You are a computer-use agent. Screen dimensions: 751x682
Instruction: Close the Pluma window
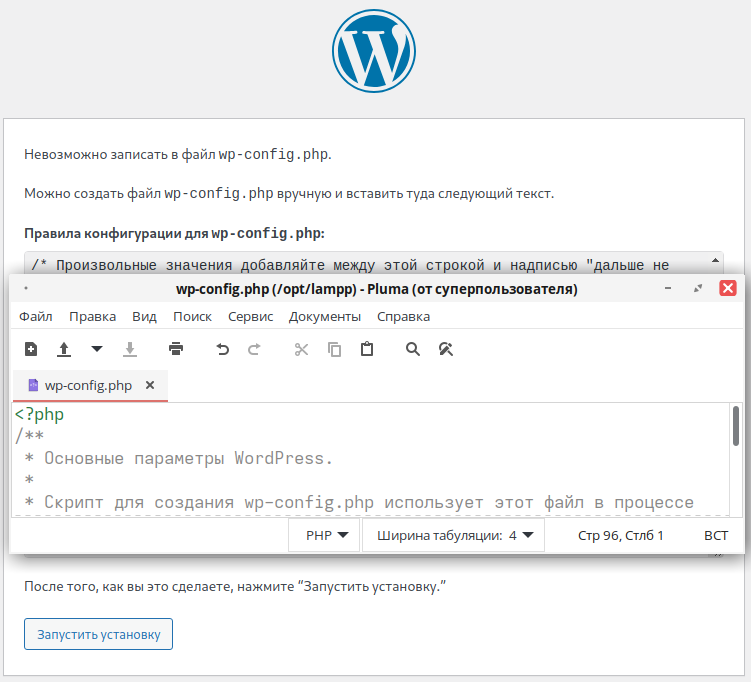point(728,288)
